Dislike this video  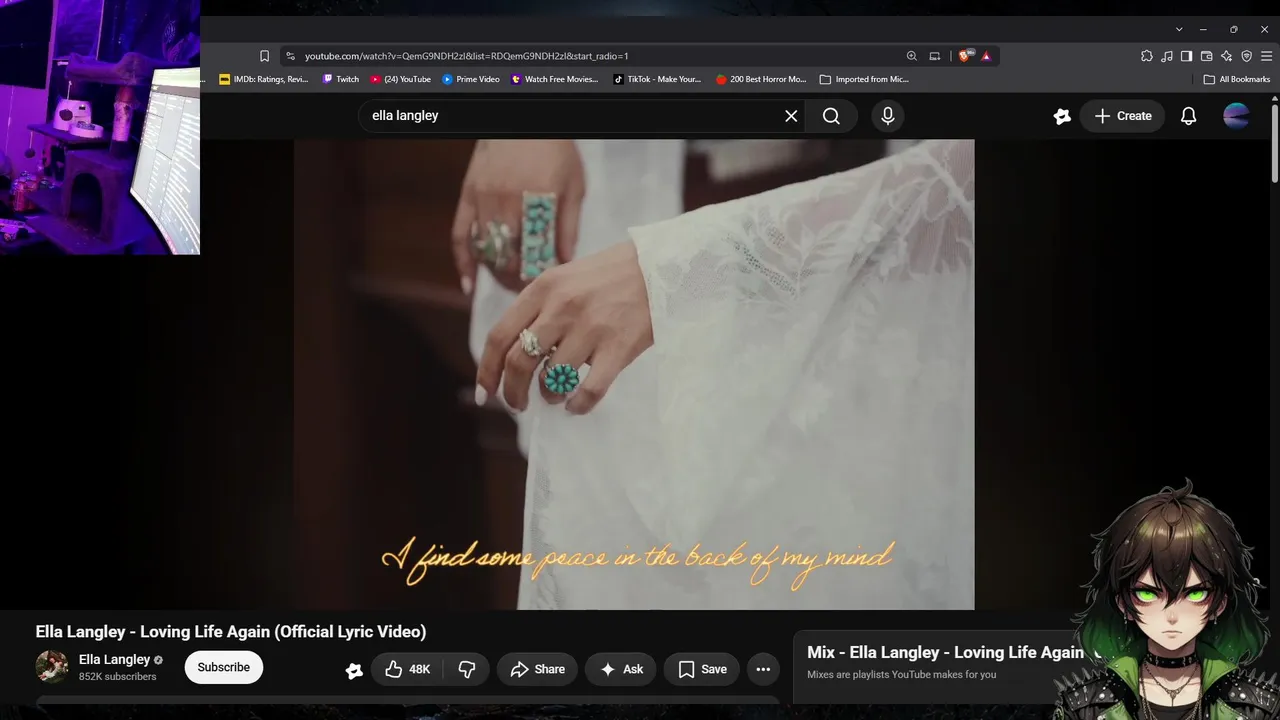coord(467,669)
